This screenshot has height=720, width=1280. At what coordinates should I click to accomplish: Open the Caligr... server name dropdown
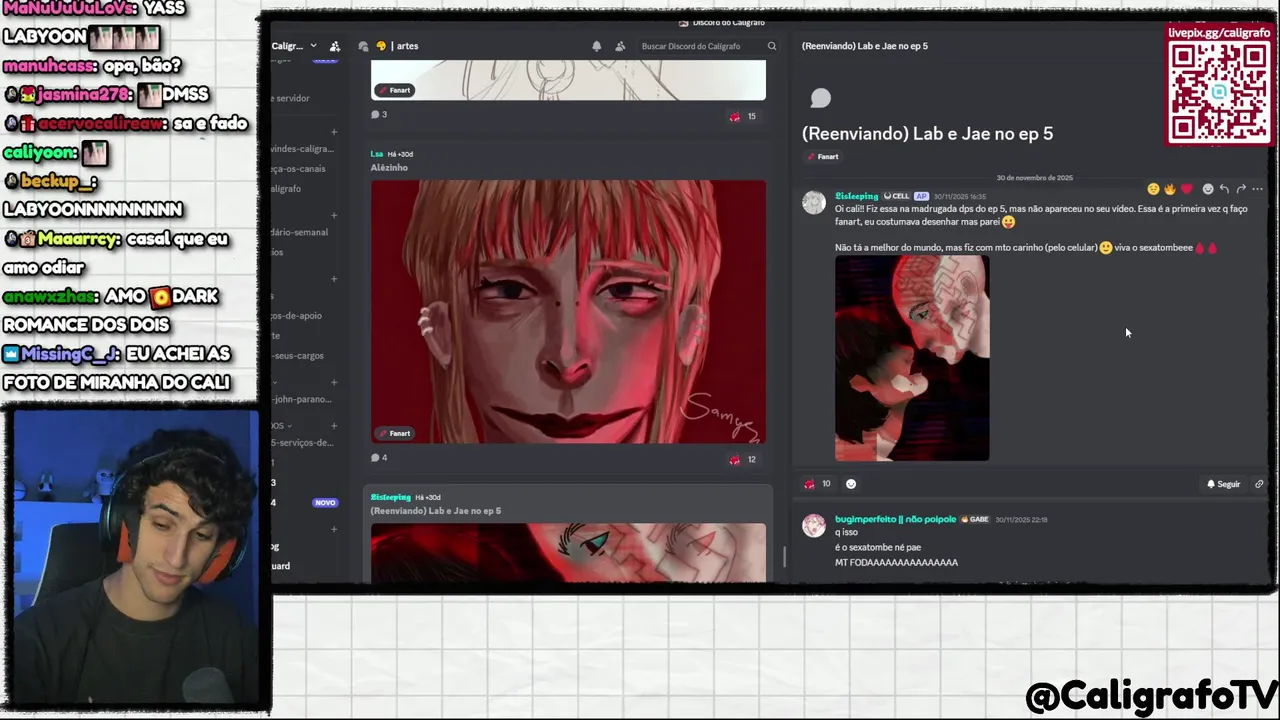pyautogui.click(x=294, y=46)
